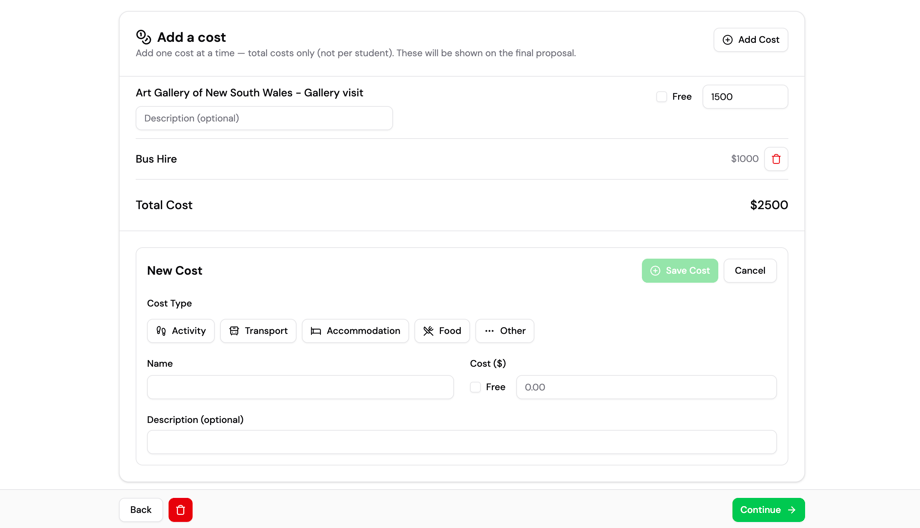Tick the Free checkbox for new cost
920x528 pixels.
point(475,387)
